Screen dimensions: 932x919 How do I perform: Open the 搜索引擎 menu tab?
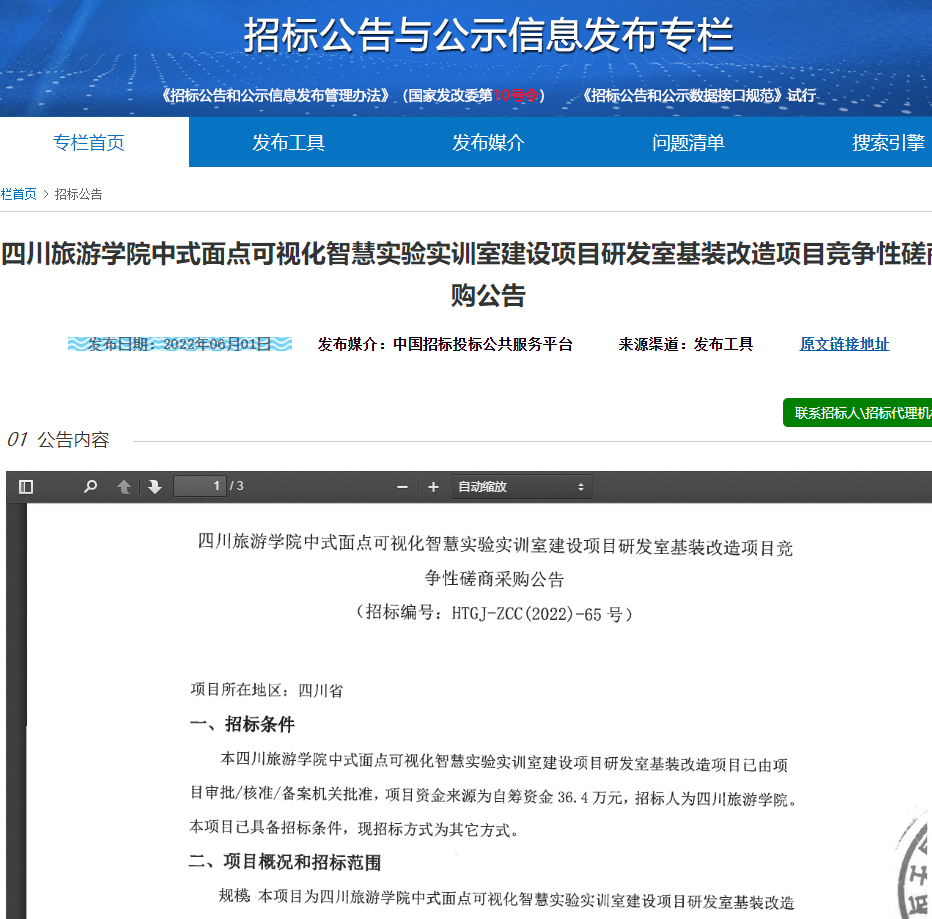pos(889,143)
